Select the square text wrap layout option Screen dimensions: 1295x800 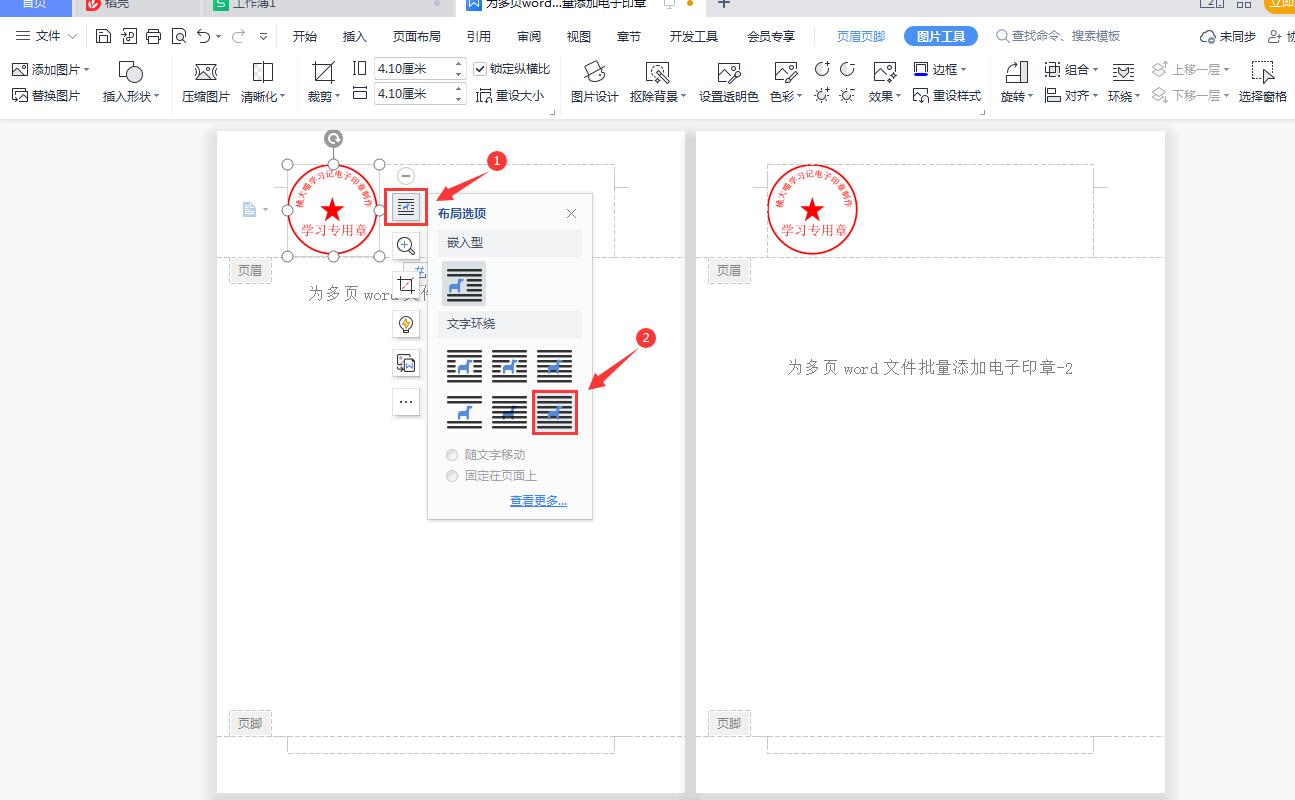coord(464,366)
